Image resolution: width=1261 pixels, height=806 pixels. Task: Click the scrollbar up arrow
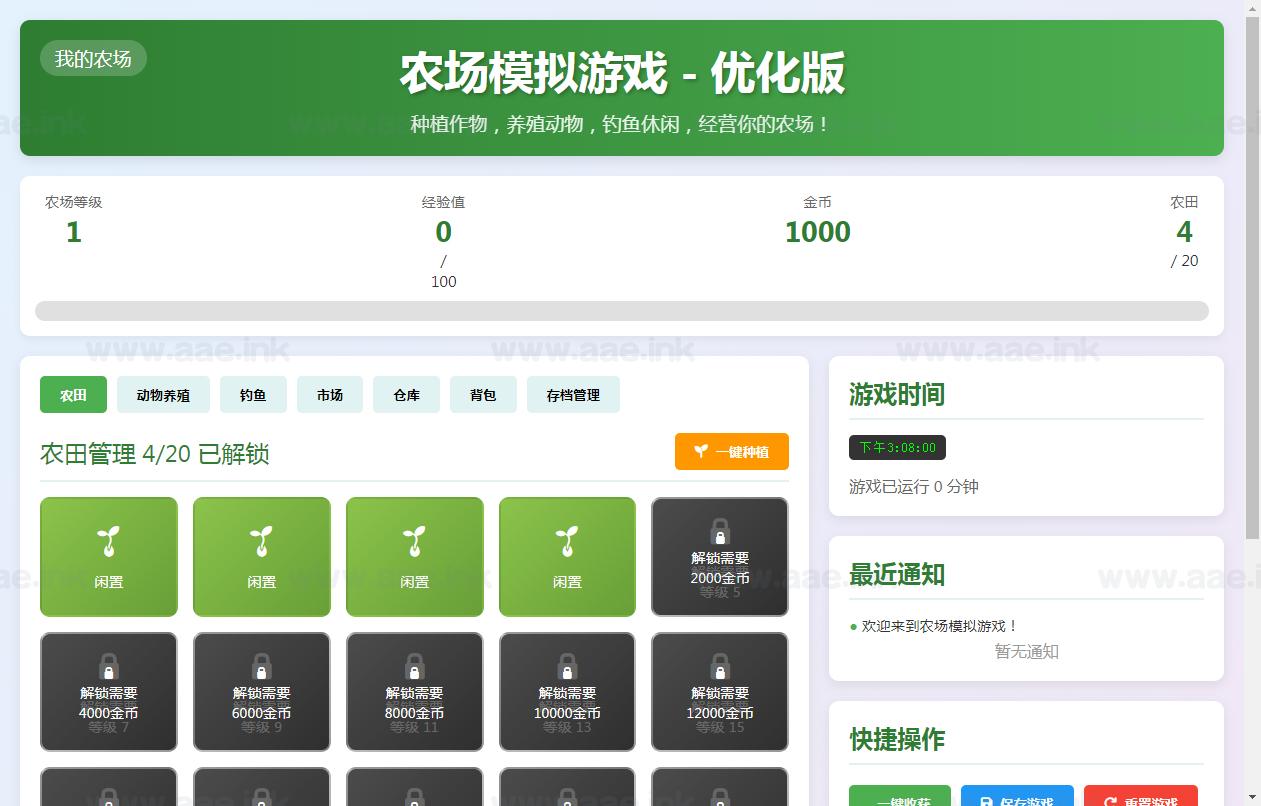(x=1252, y=8)
